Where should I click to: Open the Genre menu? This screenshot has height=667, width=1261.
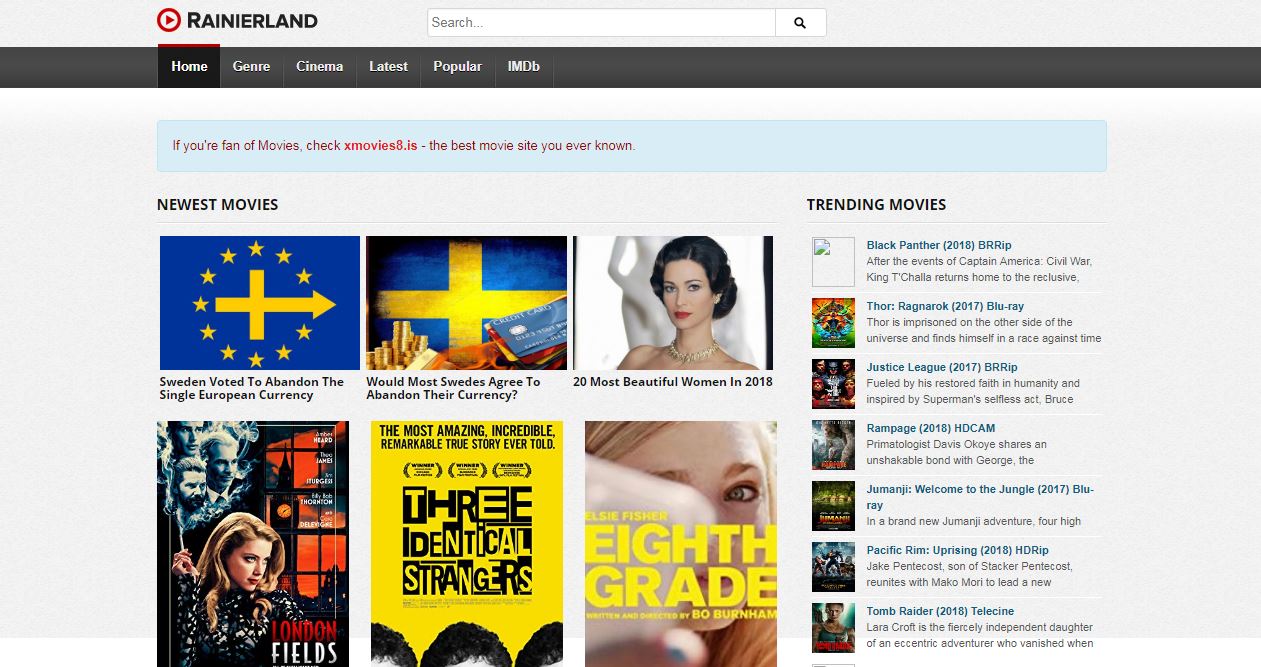(x=251, y=67)
